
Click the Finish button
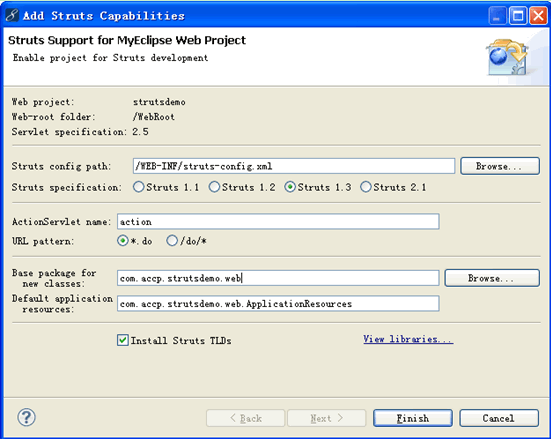[413, 418]
